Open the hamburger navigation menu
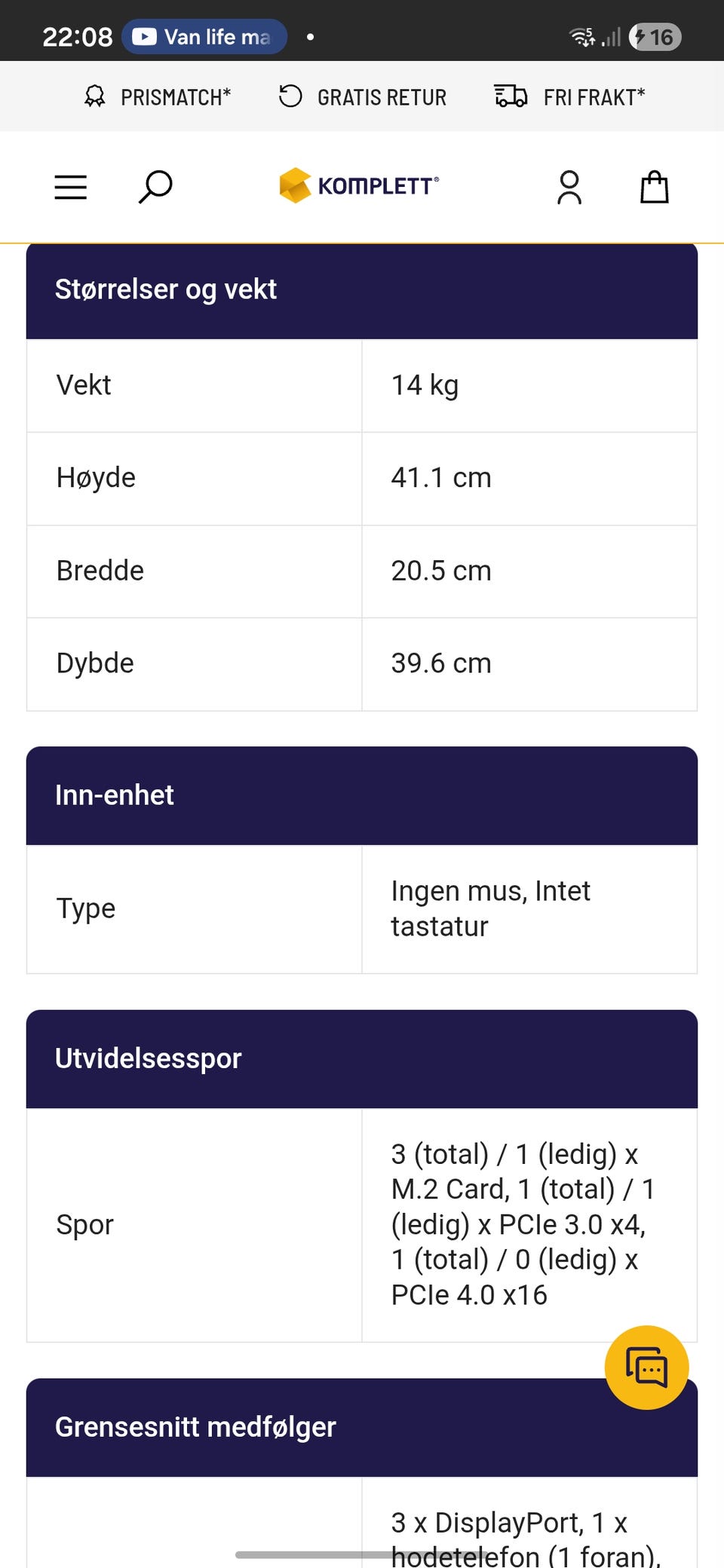Viewport: 724px width, 1568px height. (71, 187)
